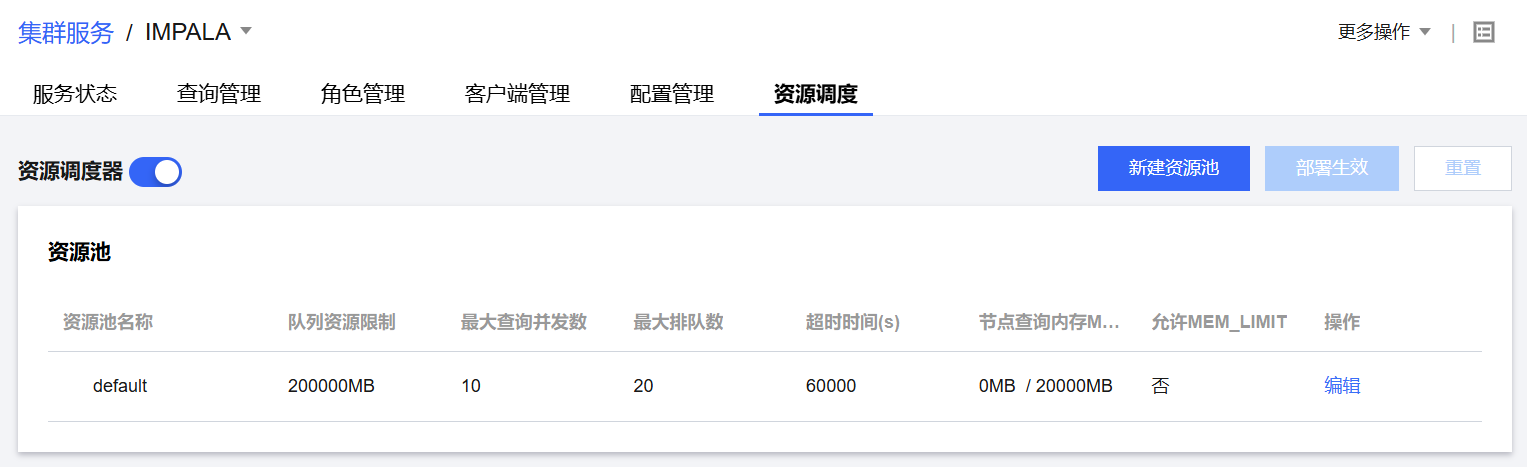
Task: Click the 重置 button
Action: tap(1462, 168)
